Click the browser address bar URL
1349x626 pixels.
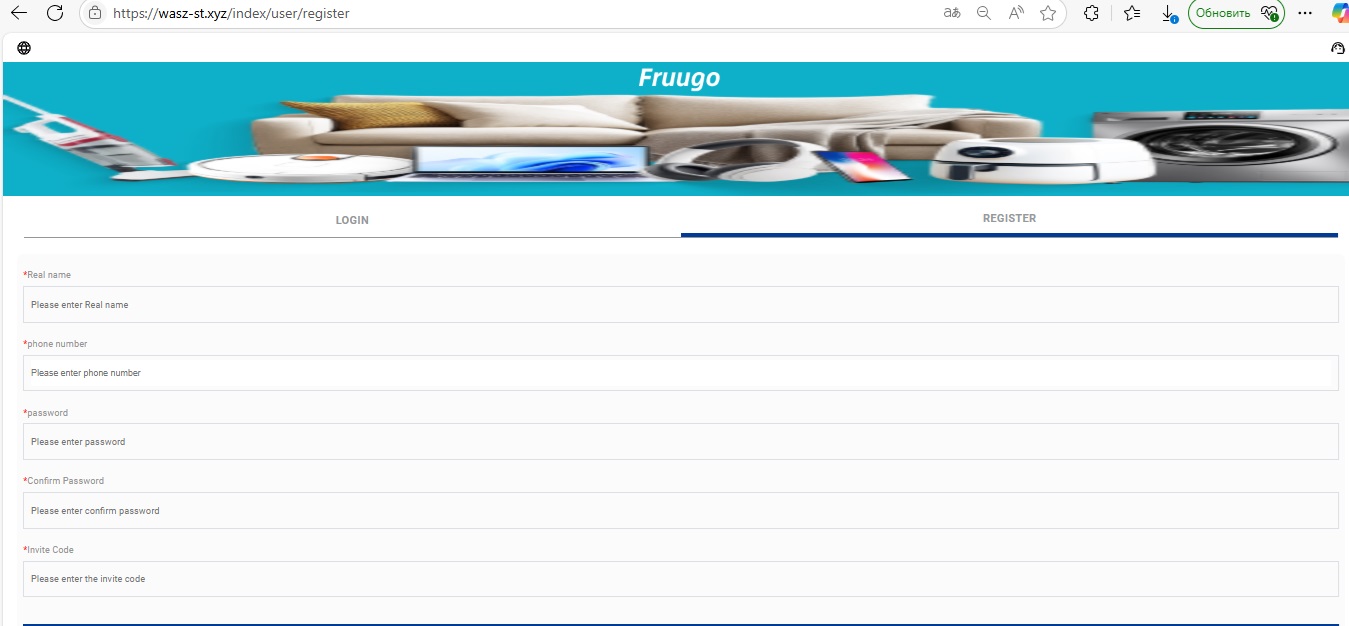point(231,14)
